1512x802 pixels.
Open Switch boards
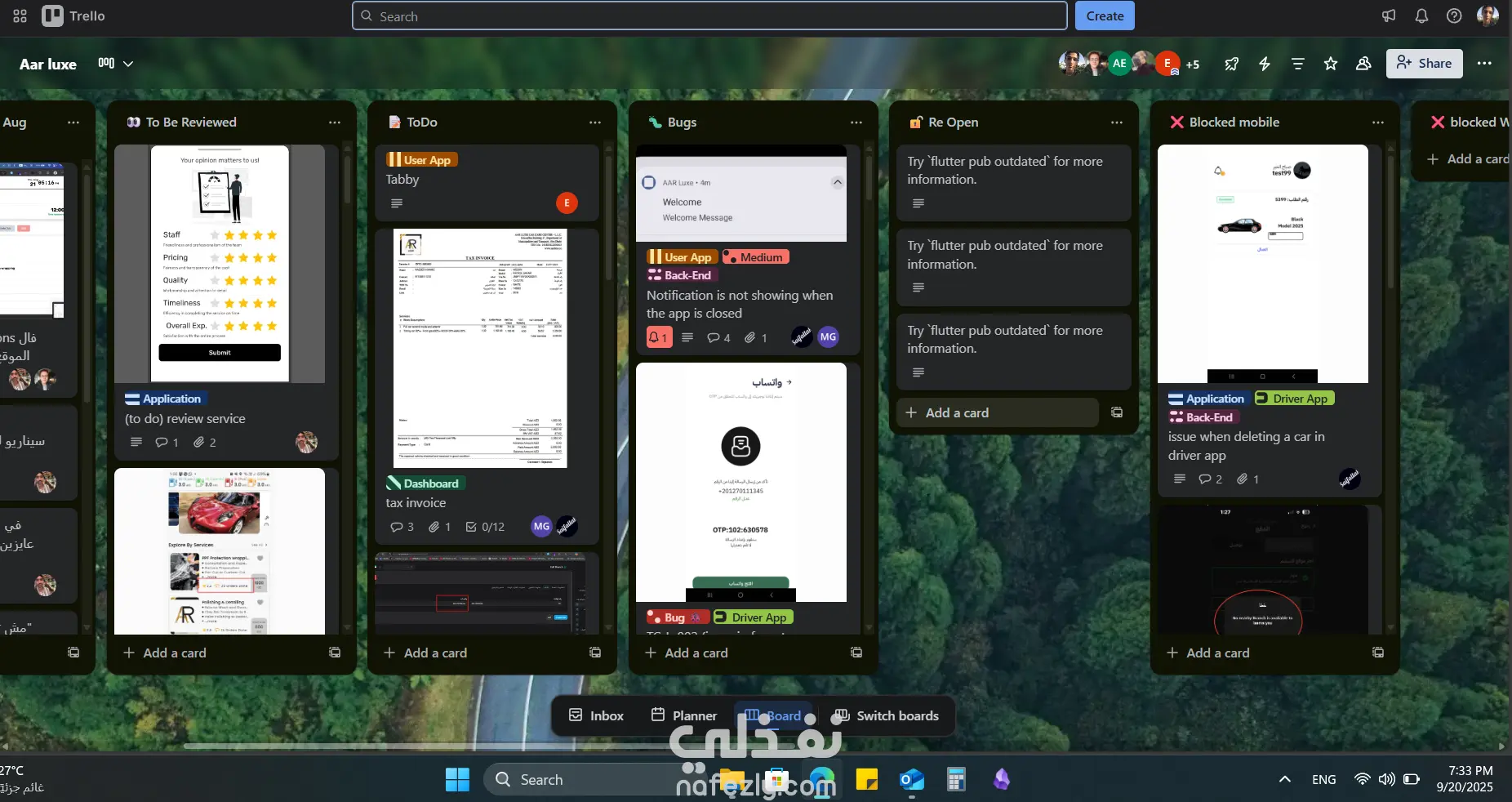click(887, 715)
